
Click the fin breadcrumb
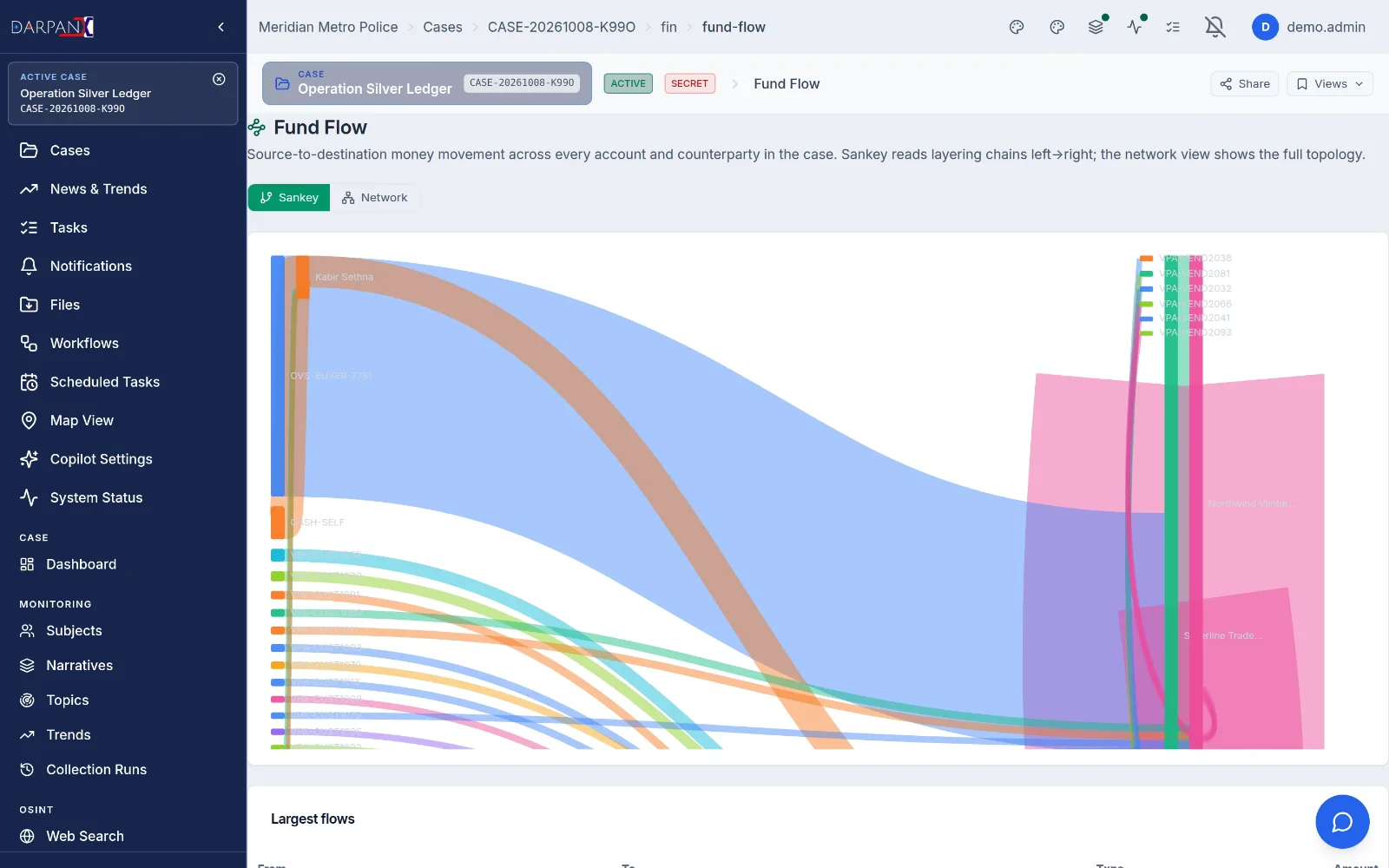click(668, 27)
